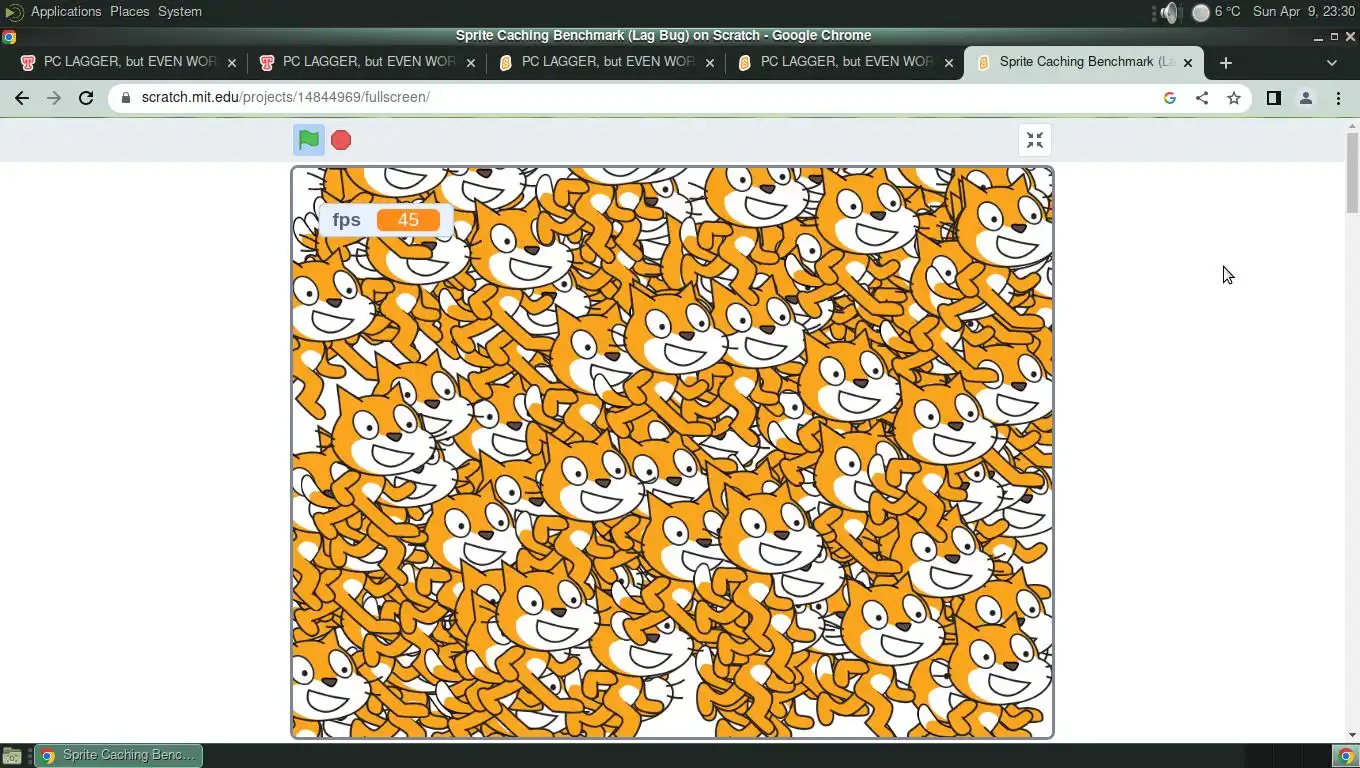The height and width of the screenshot is (768, 1360).
Task: Click the green flag to start project
Action: [309, 140]
